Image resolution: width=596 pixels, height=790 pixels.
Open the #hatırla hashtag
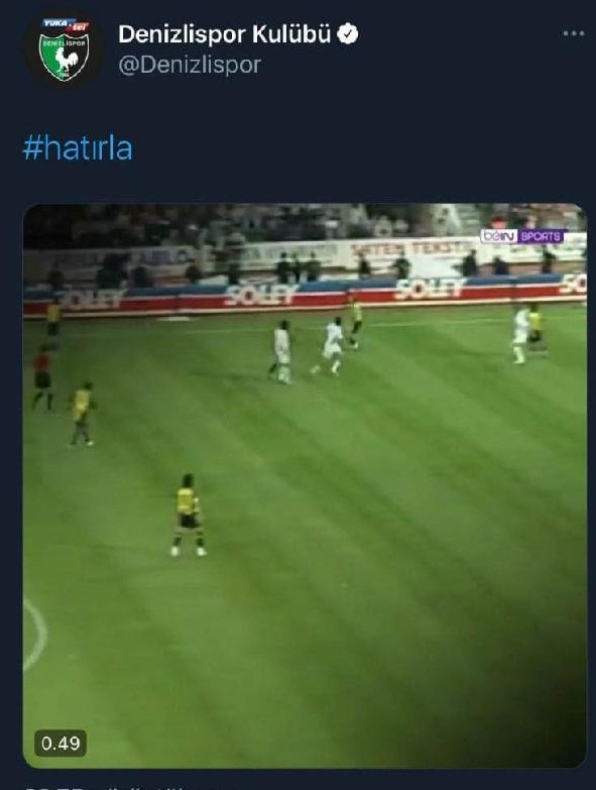click(x=78, y=149)
